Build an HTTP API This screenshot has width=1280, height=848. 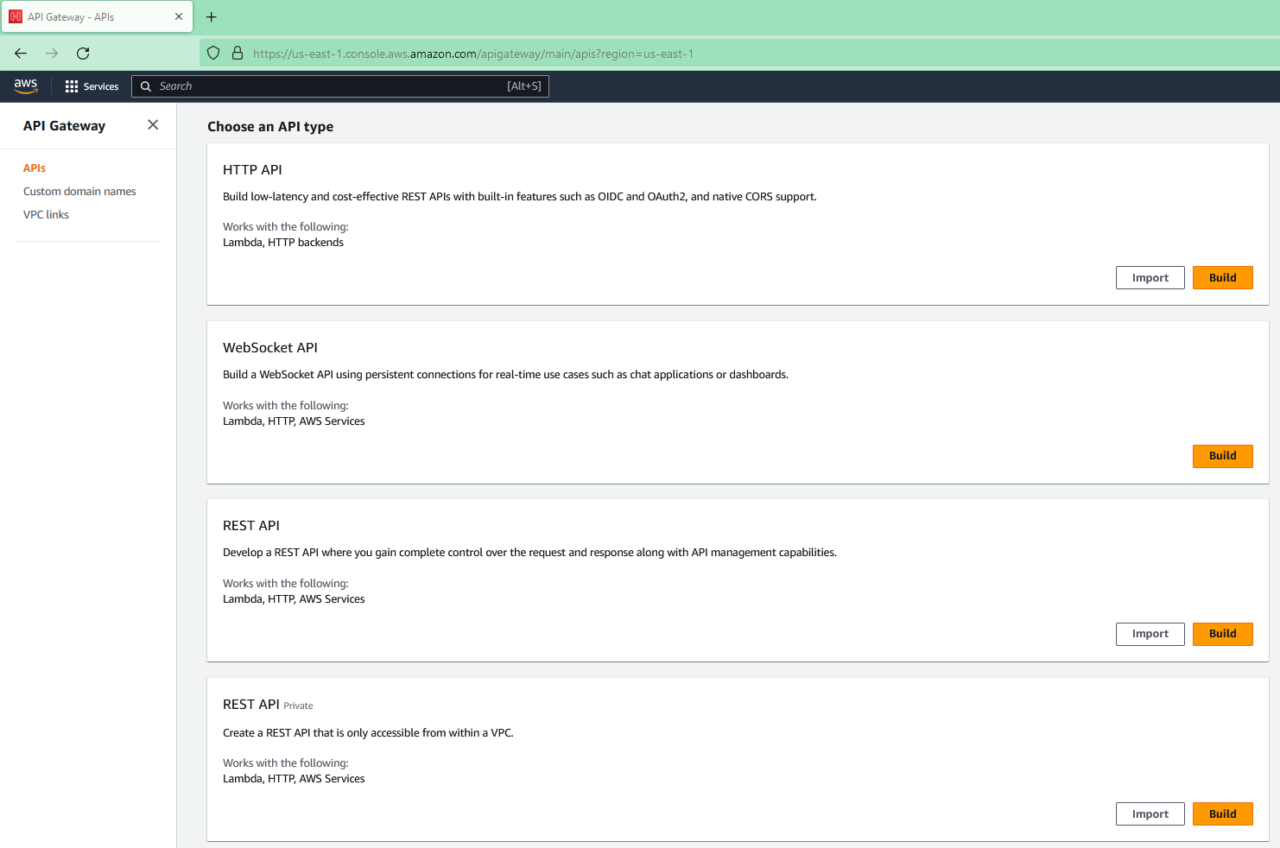click(1222, 278)
